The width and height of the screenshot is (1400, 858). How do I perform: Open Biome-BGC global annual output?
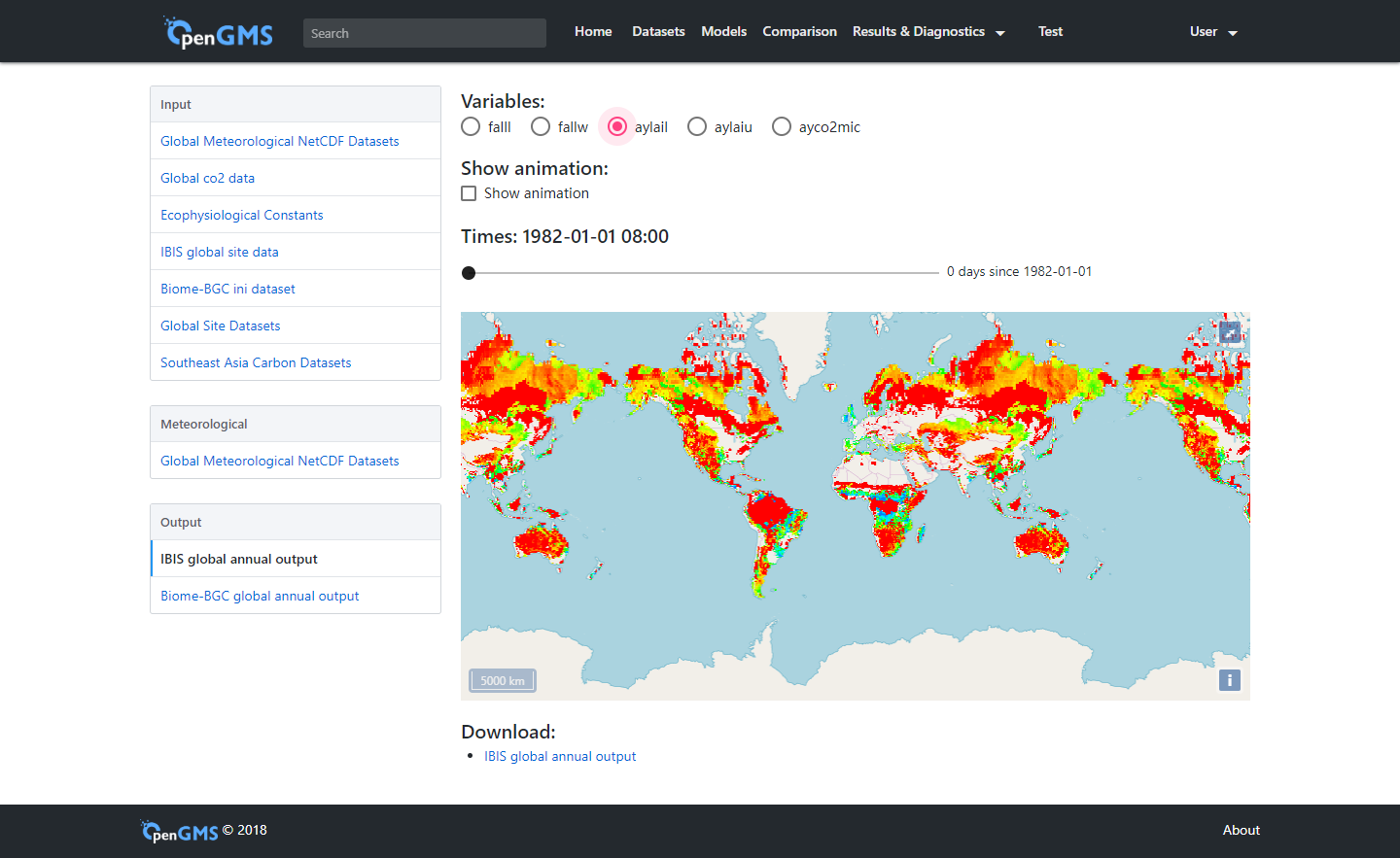(260, 596)
